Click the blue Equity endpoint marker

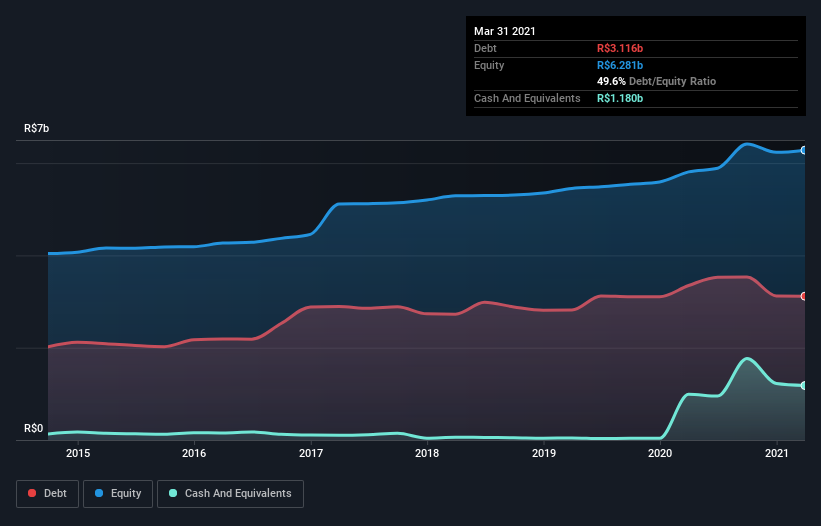(804, 150)
